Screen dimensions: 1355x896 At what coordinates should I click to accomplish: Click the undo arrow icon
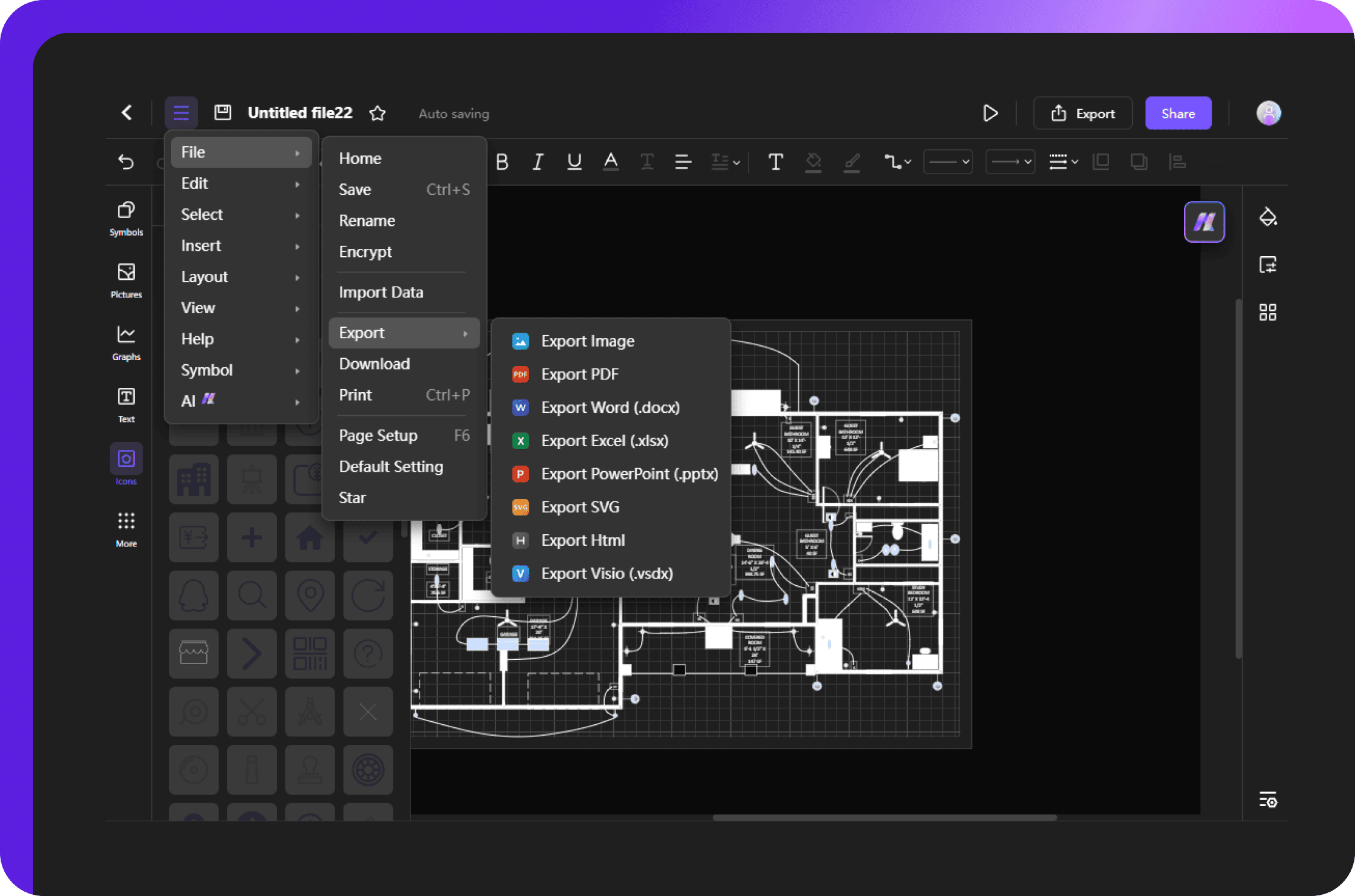point(126,161)
